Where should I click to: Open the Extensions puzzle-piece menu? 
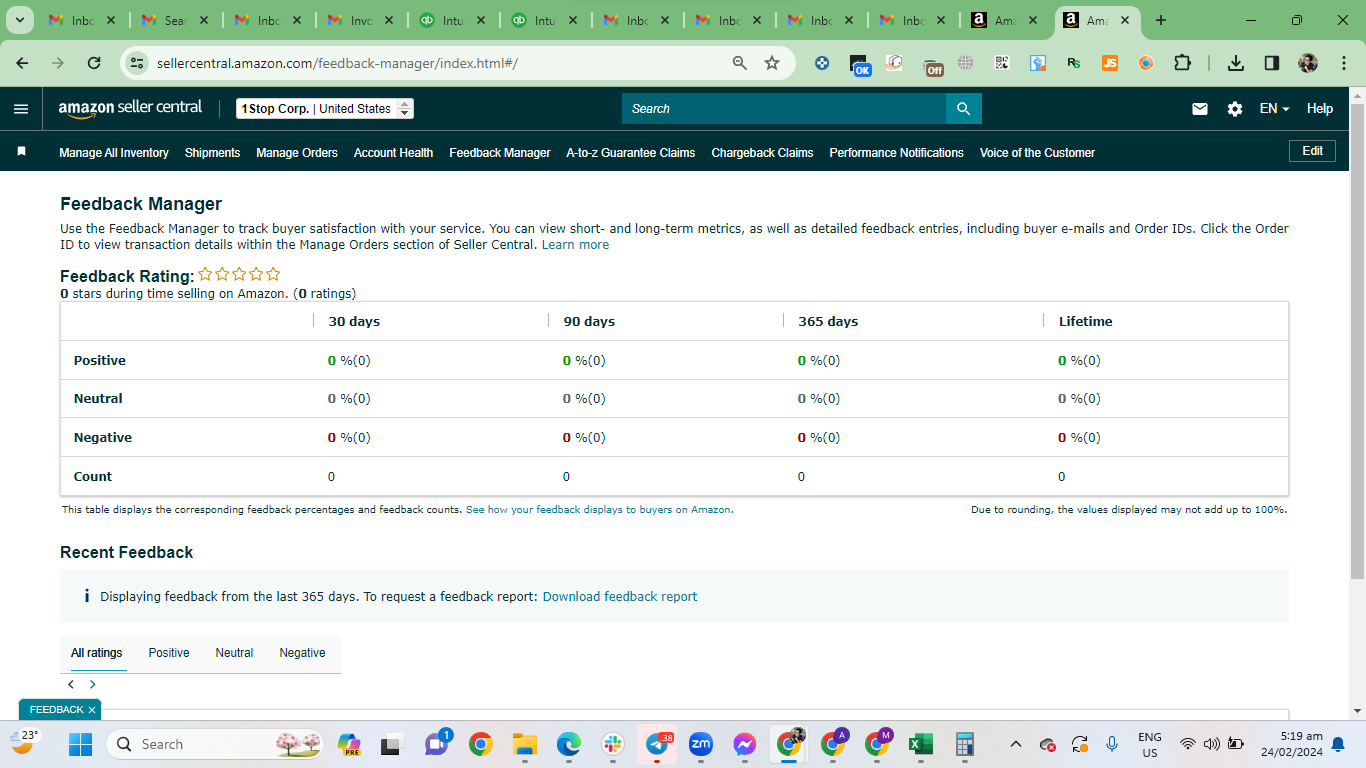[x=1182, y=63]
